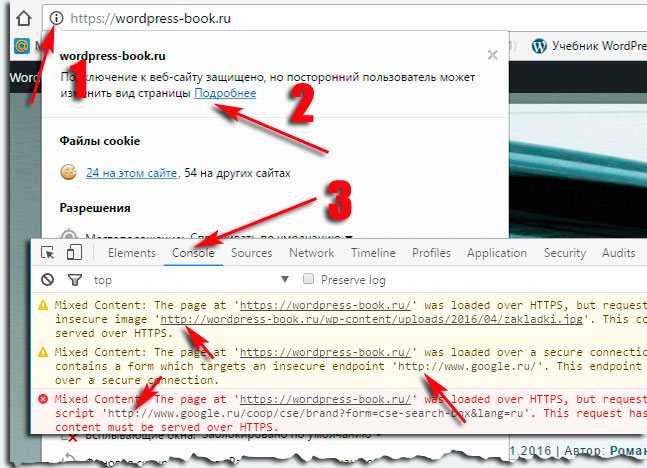Image resolution: width=647 pixels, height=468 pixels.
Task: Click the address bar URL wordpress-book.ru
Action: (151, 19)
